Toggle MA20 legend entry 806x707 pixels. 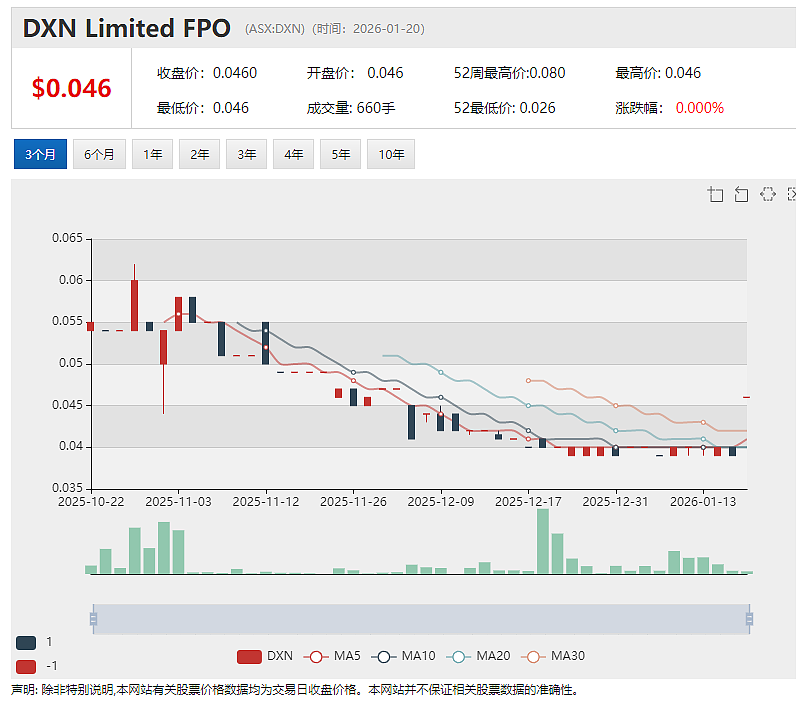coord(479,656)
